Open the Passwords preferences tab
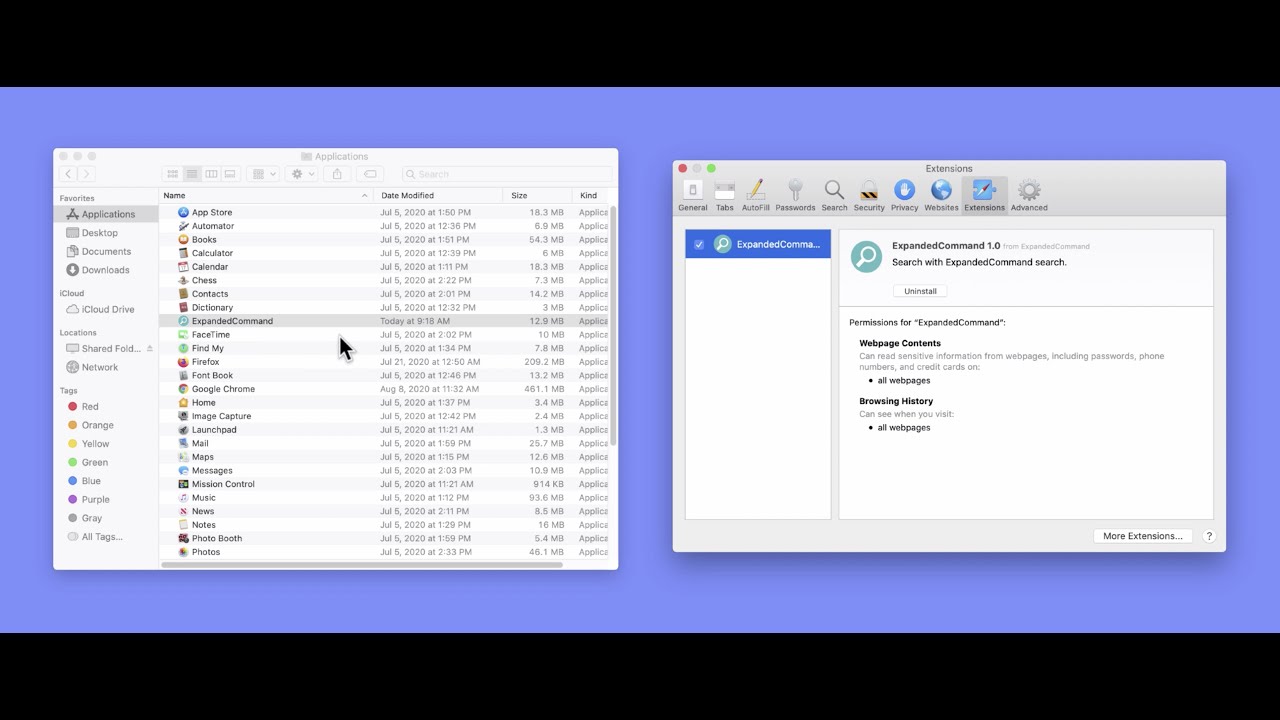The height and width of the screenshot is (720, 1280). (x=795, y=196)
